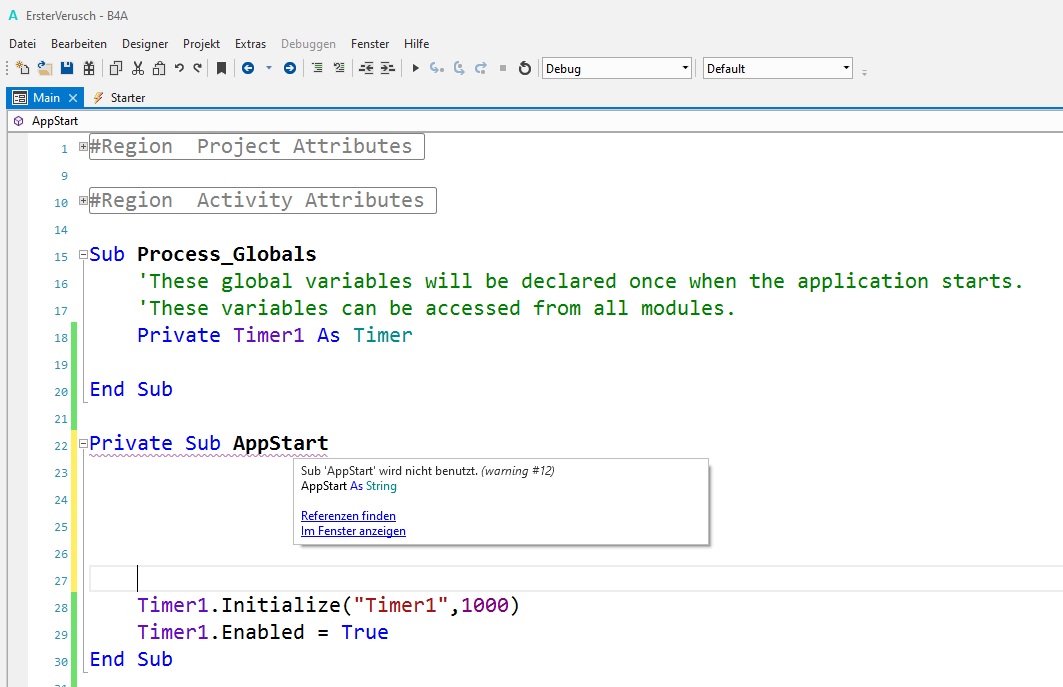Run the project with Play icon
Viewport: 1063px width, 687px height.
pyautogui.click(x=416, y=69)
